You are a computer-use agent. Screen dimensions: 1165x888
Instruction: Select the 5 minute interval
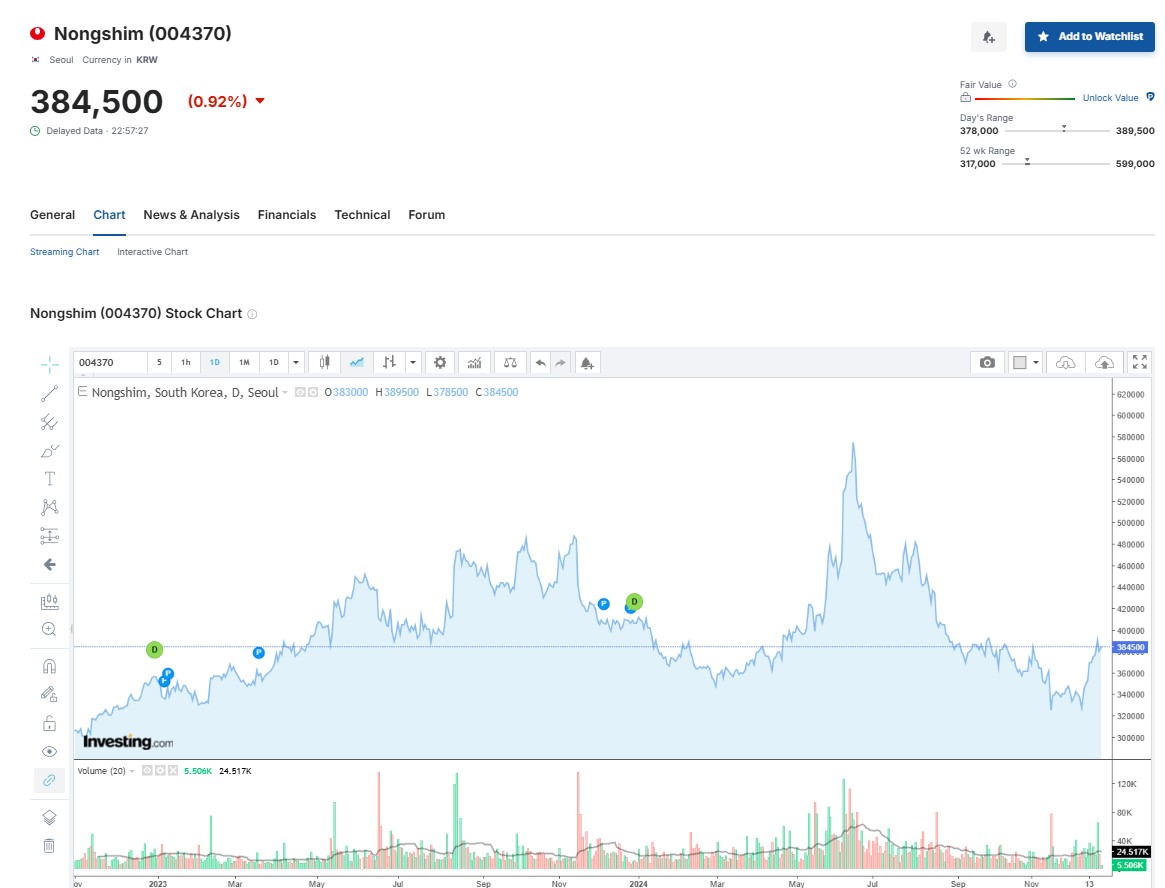[x=159, y=363]
